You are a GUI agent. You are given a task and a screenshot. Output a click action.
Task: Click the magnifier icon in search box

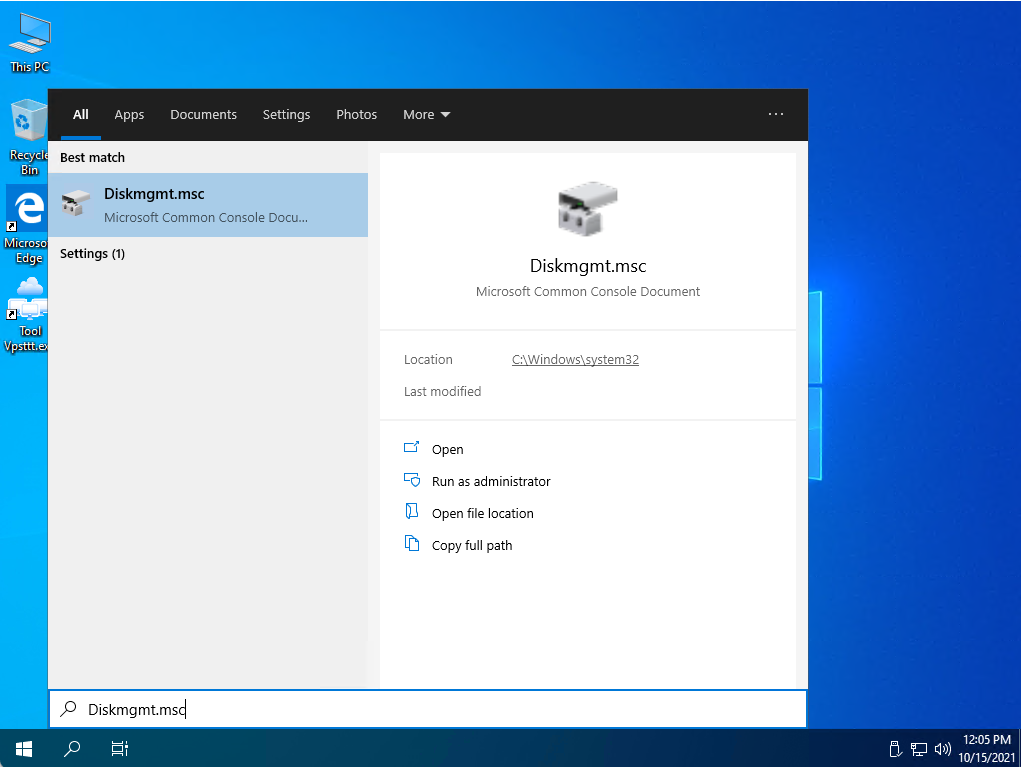68,708
